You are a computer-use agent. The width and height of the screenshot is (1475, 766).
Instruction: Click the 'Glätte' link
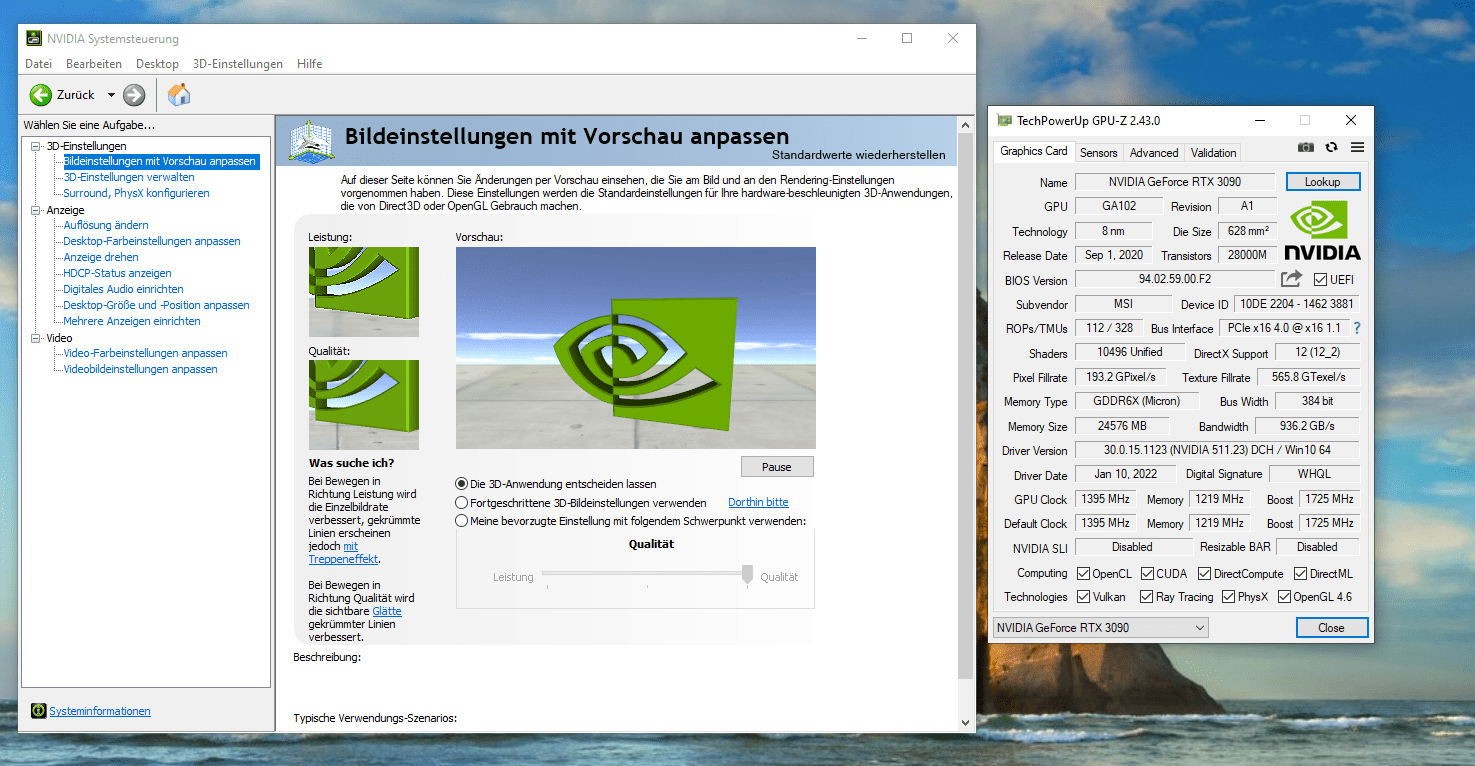(x=387, y=611)
